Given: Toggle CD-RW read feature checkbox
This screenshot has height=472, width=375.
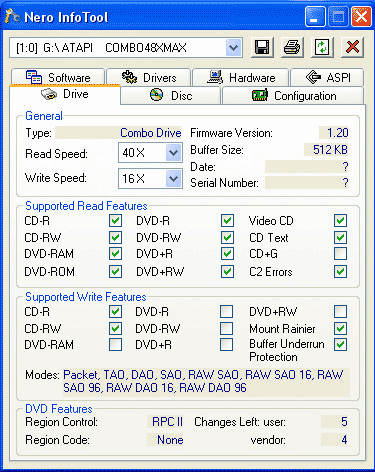Looking at the screenshot, I should click(115, 238).
